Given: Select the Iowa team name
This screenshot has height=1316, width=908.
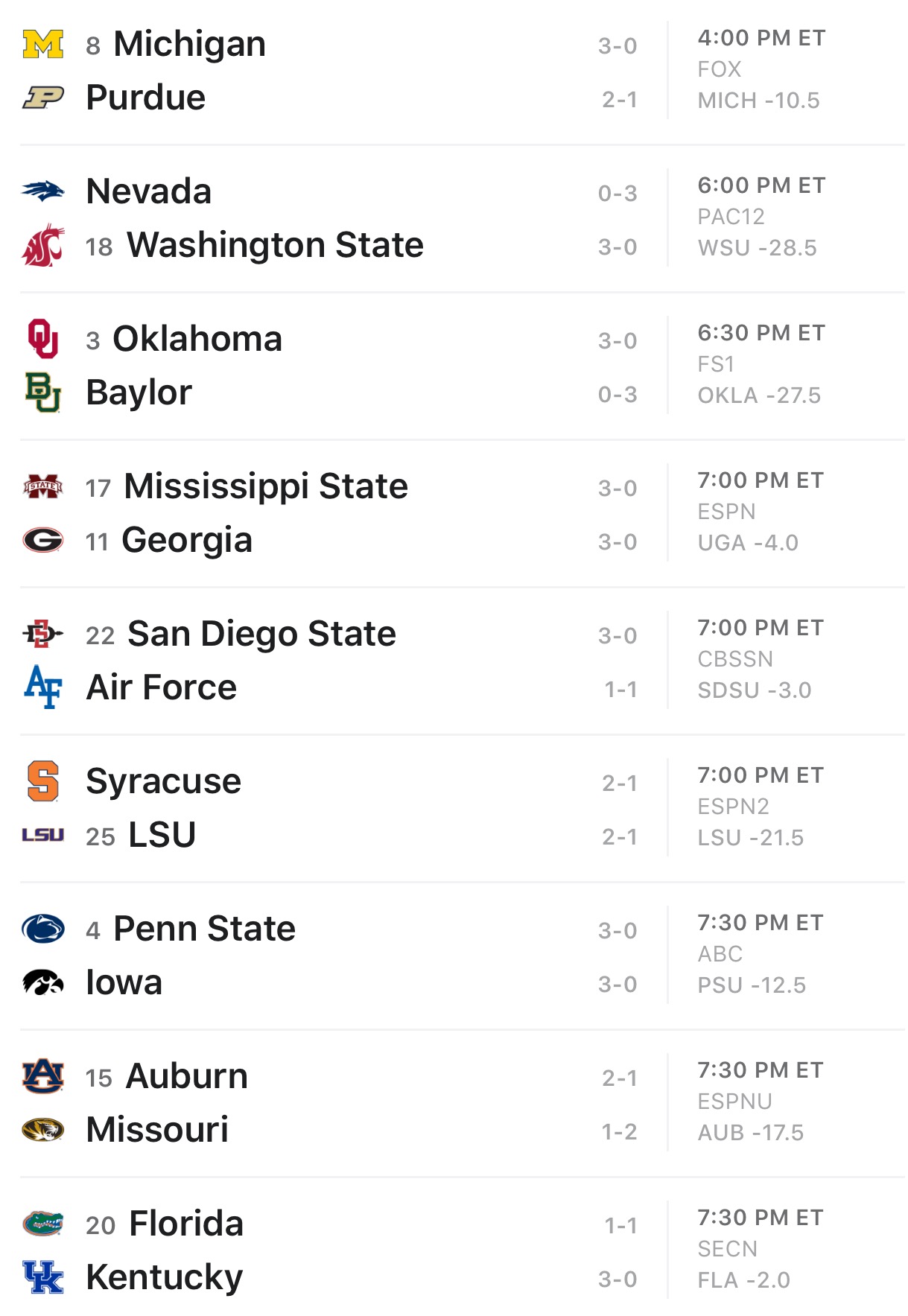Looking at the screenshot, I should pyautogui.click(x=124, y=982).
